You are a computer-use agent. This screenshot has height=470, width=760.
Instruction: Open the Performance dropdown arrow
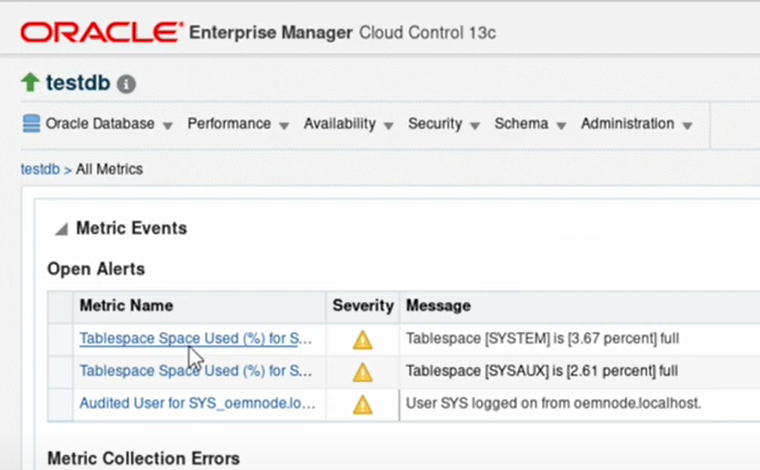pyautogui.click(x=284, y=126)
